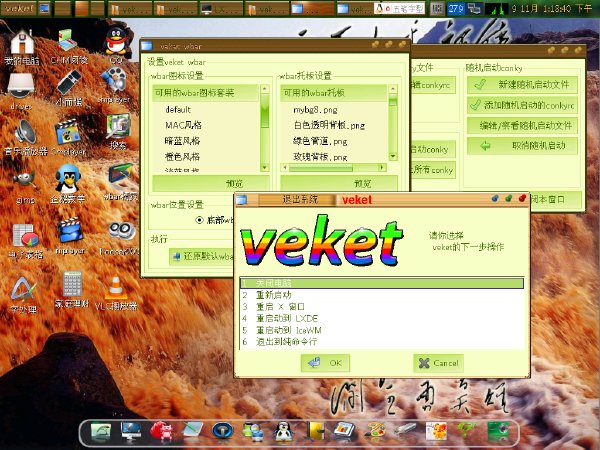Click 预览 button under wbar tray list

click(339, 183)
